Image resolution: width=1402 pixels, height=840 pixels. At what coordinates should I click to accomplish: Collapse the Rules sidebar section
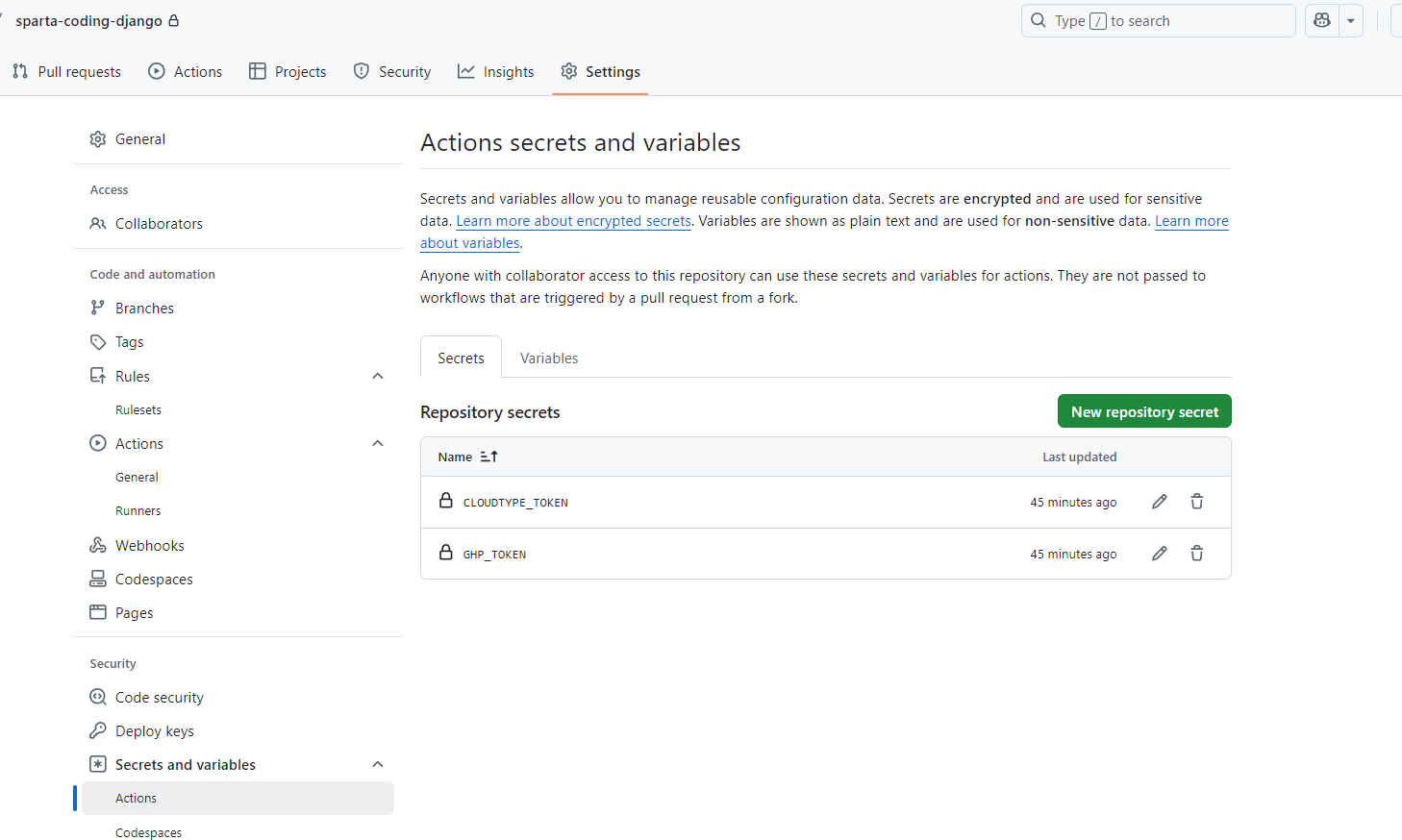pos(378,376)
